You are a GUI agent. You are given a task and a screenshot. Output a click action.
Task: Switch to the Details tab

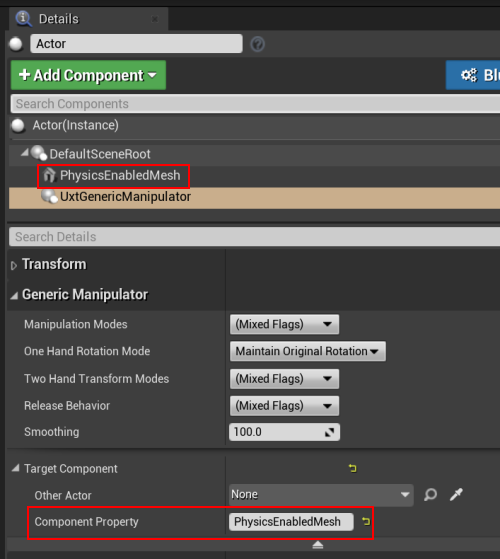pyautogui.click(x=58, y=19)
